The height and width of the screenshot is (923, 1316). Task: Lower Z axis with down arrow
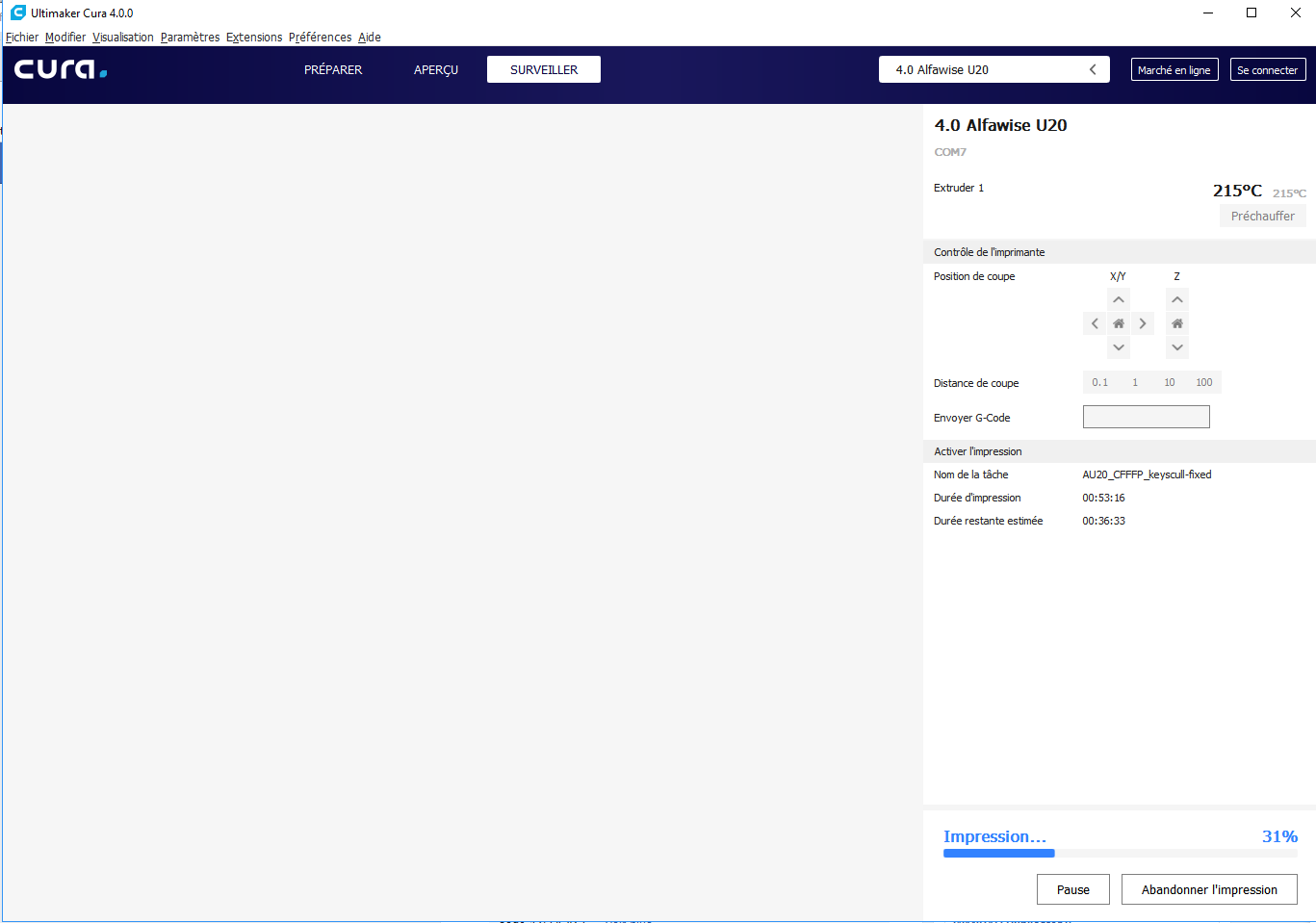click(1177, 347)
